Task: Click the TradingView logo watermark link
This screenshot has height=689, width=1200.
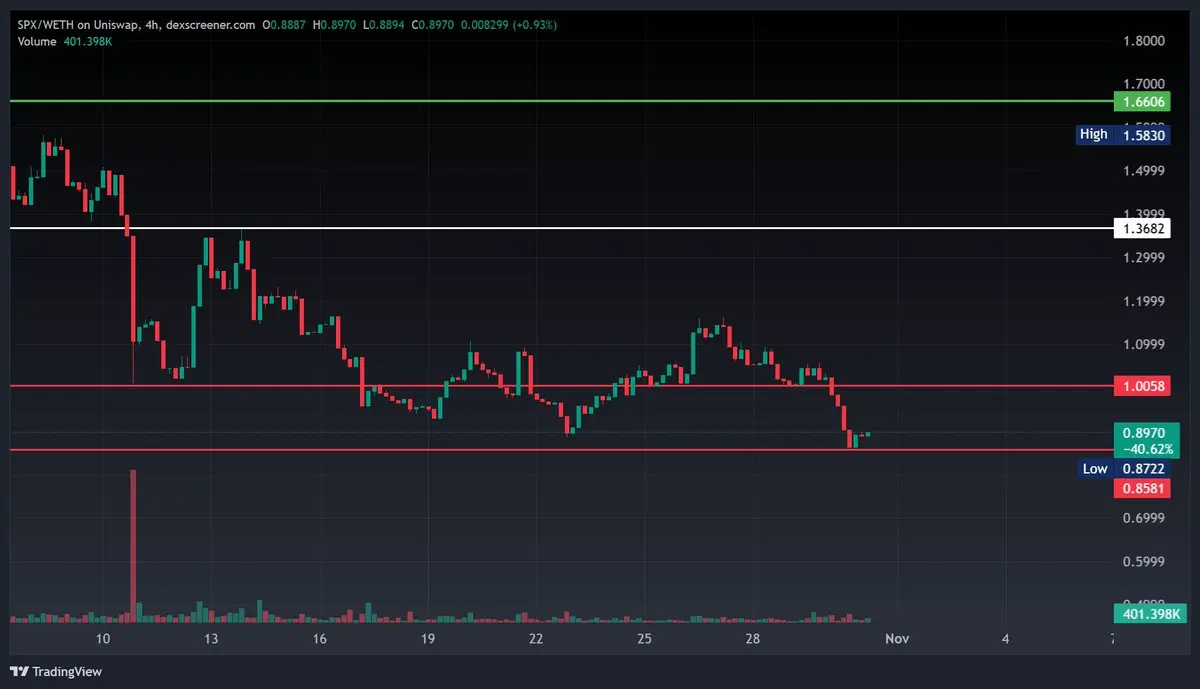Action: 56,671
